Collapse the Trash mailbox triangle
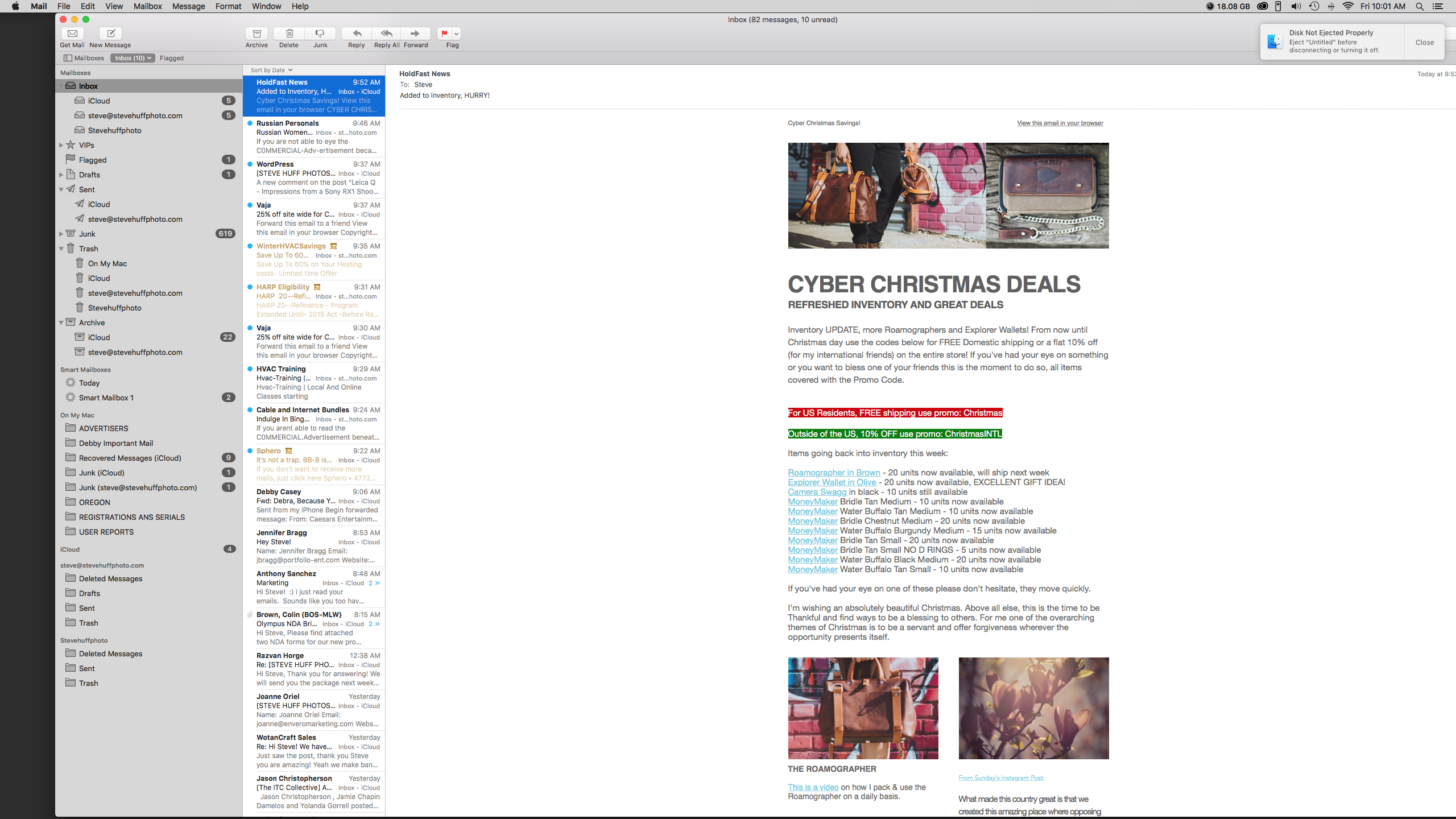Image resolution: width=1456 pixels, height=819 pixels. point(61,249)
